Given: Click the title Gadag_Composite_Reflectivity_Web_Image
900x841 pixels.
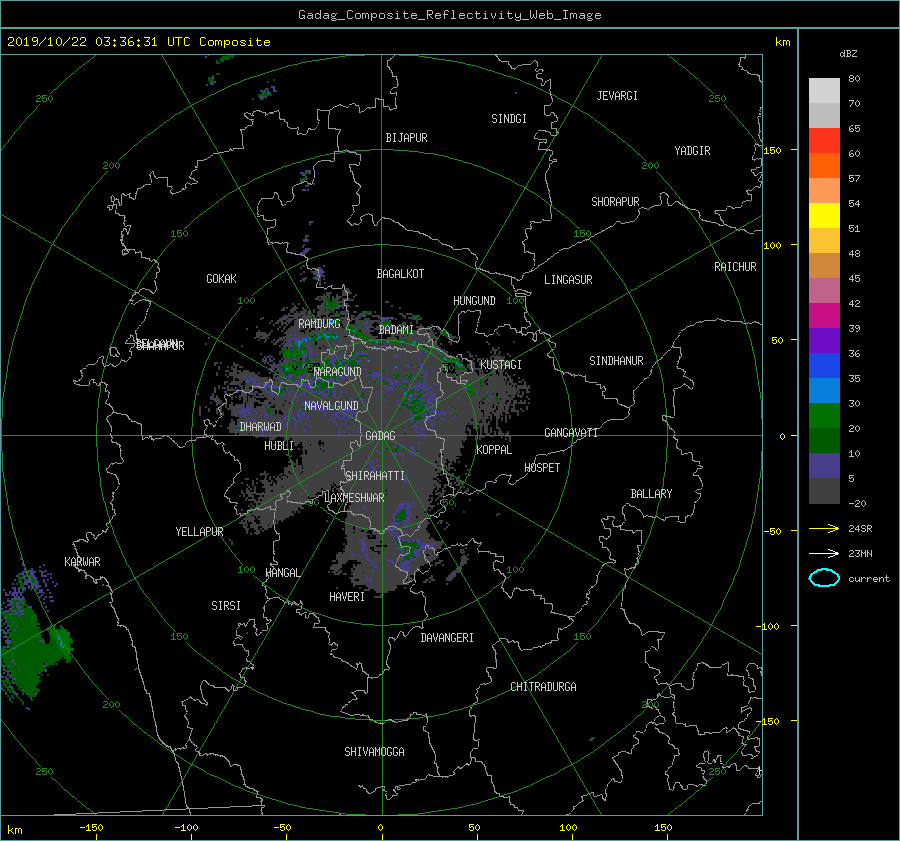Looking at the screenshot, I should [x=449, y=15].
